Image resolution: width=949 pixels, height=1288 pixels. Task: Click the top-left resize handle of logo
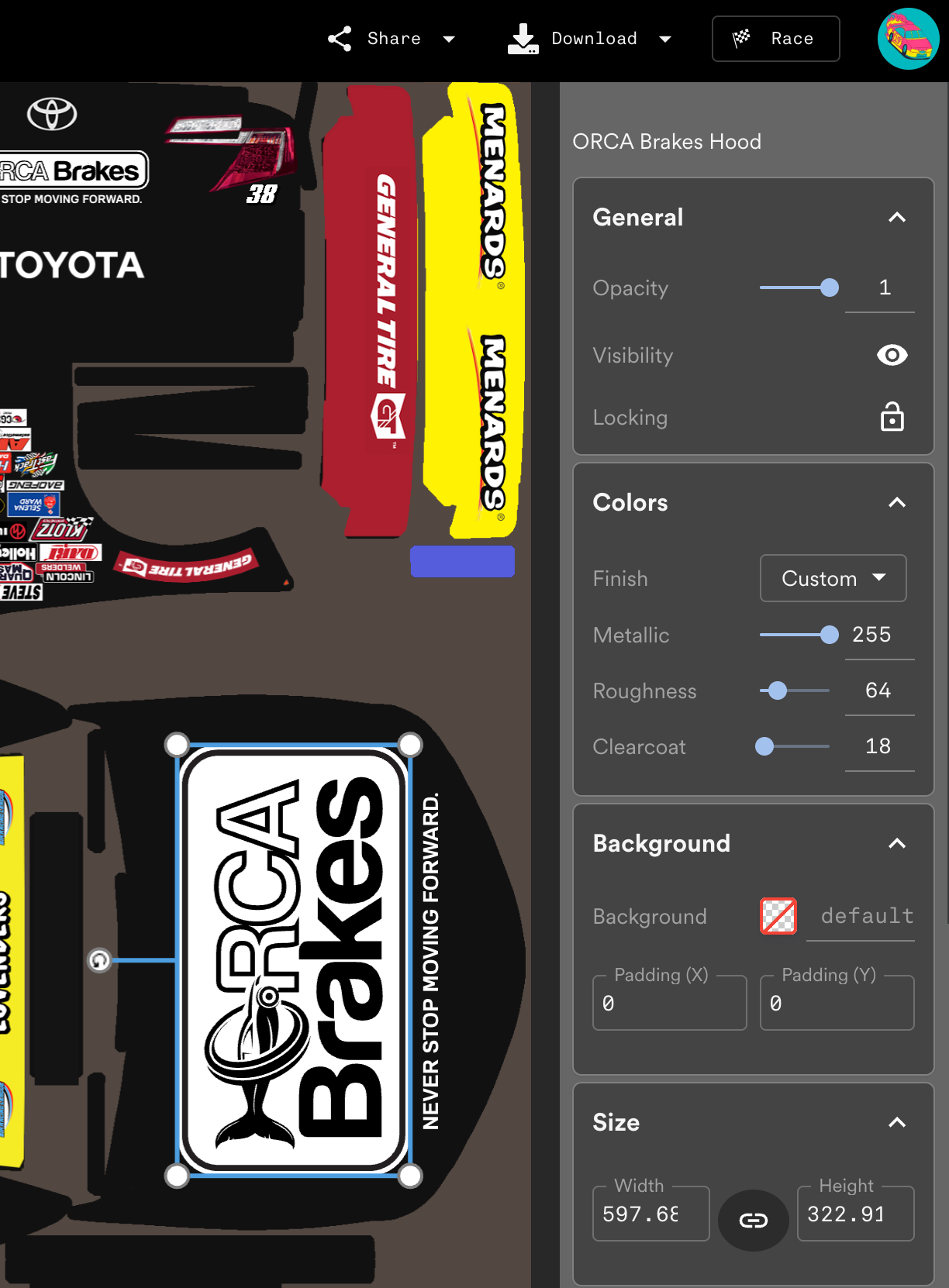178,745
